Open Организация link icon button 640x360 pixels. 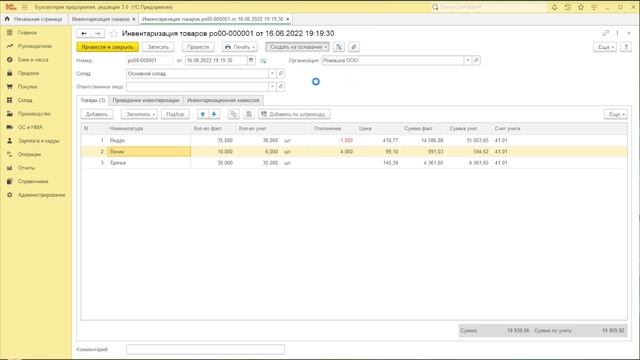point(476,60)
